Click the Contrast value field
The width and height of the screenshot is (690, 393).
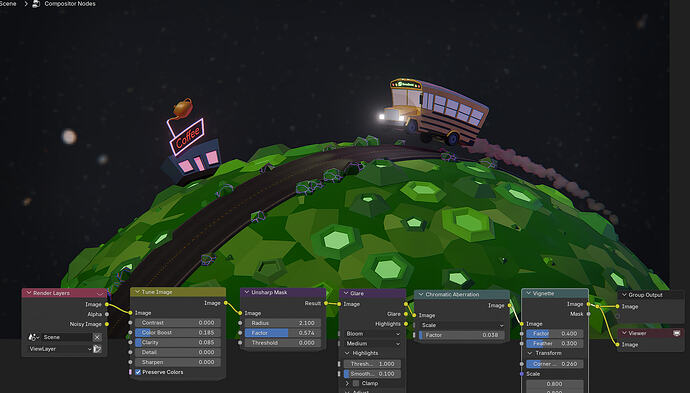click(178, 323)
